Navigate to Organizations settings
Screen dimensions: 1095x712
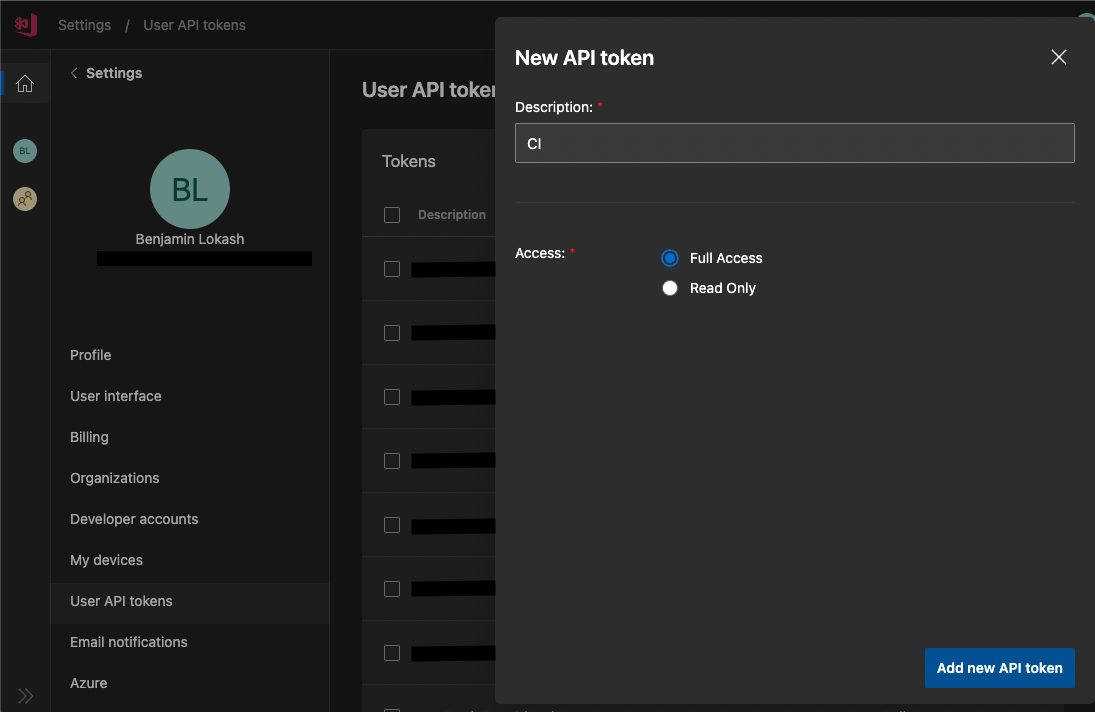[115, 478]
